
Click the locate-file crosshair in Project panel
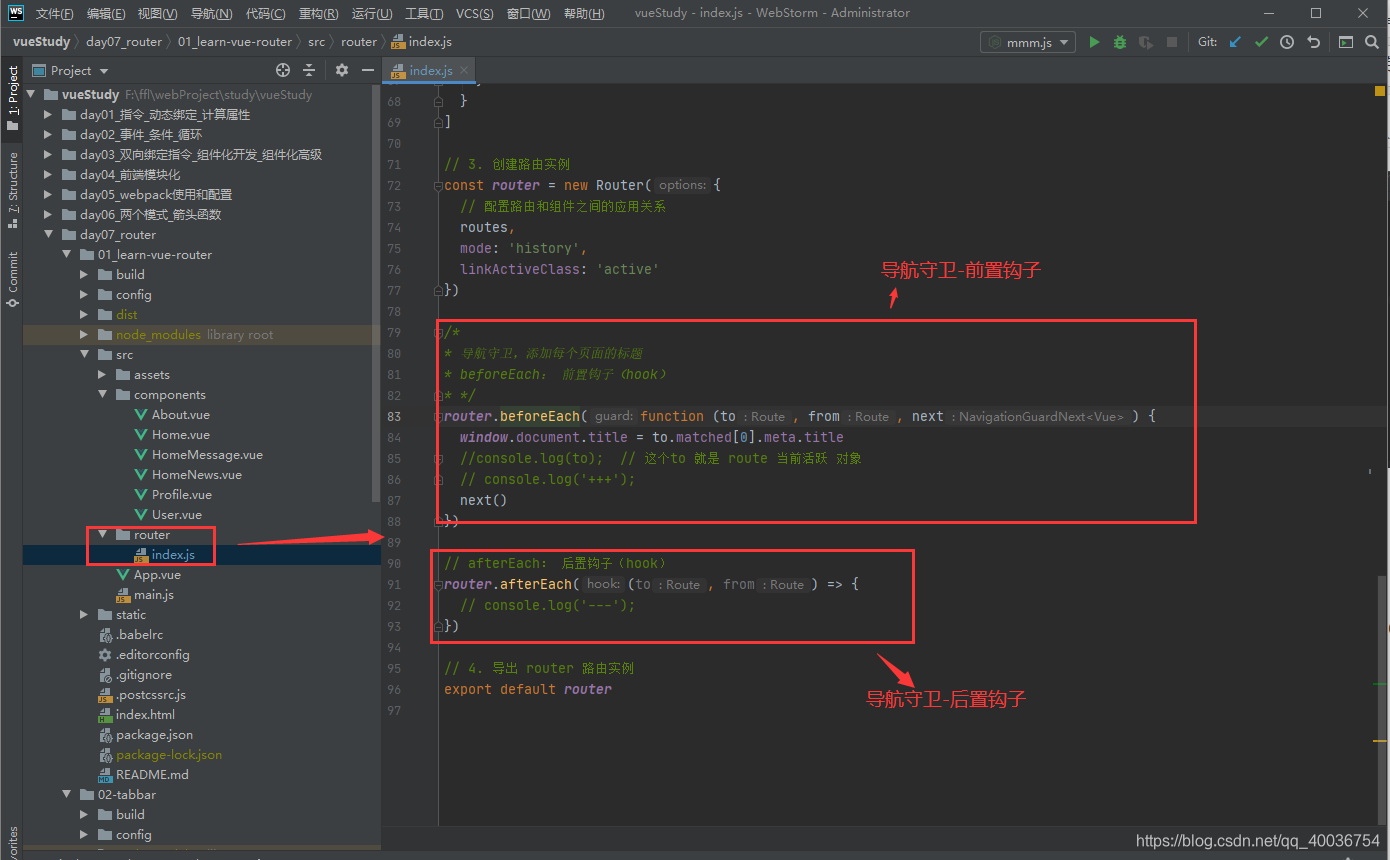coord(283,70)
